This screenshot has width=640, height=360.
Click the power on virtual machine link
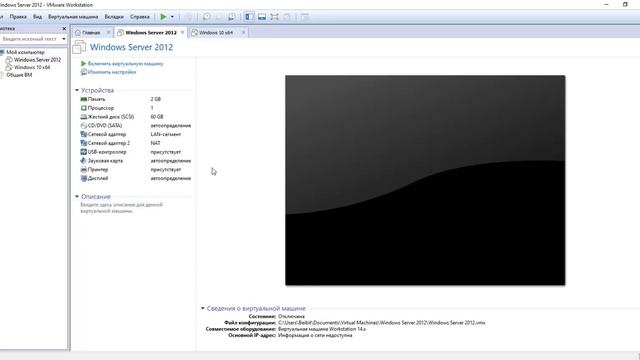pyautogui.click(x=125, y=64)
